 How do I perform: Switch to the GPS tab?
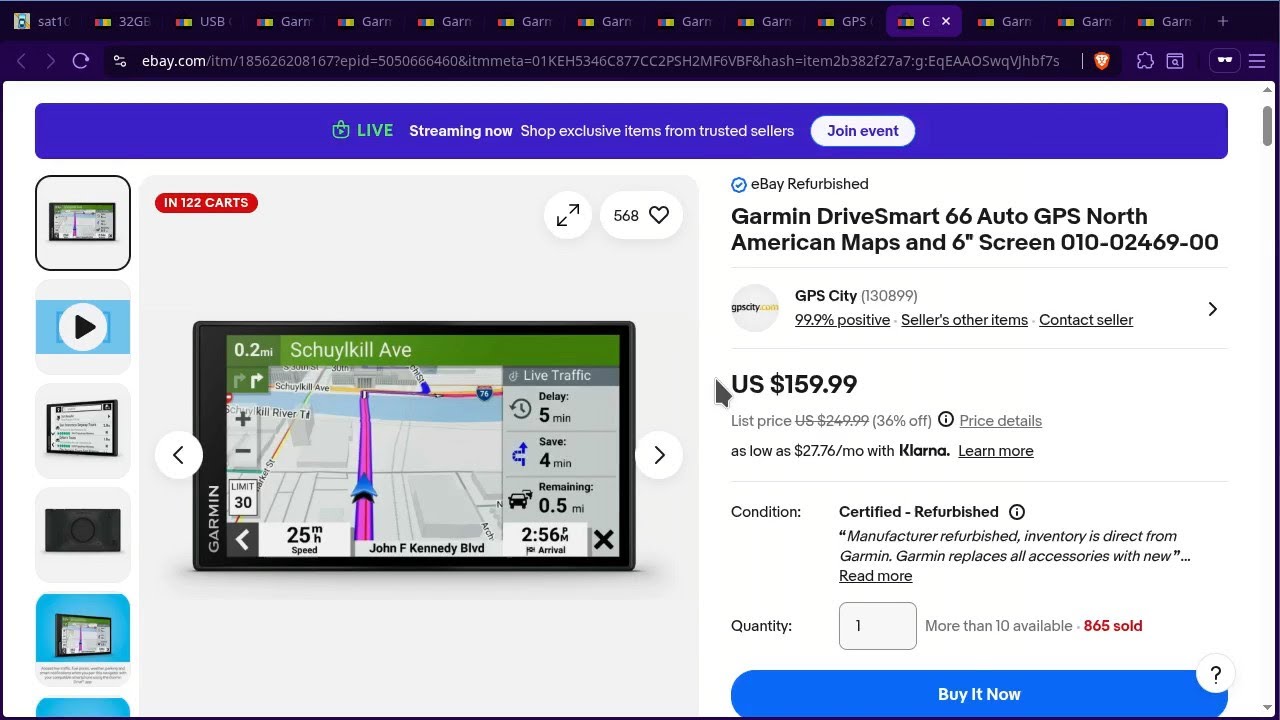pos(844,21)
